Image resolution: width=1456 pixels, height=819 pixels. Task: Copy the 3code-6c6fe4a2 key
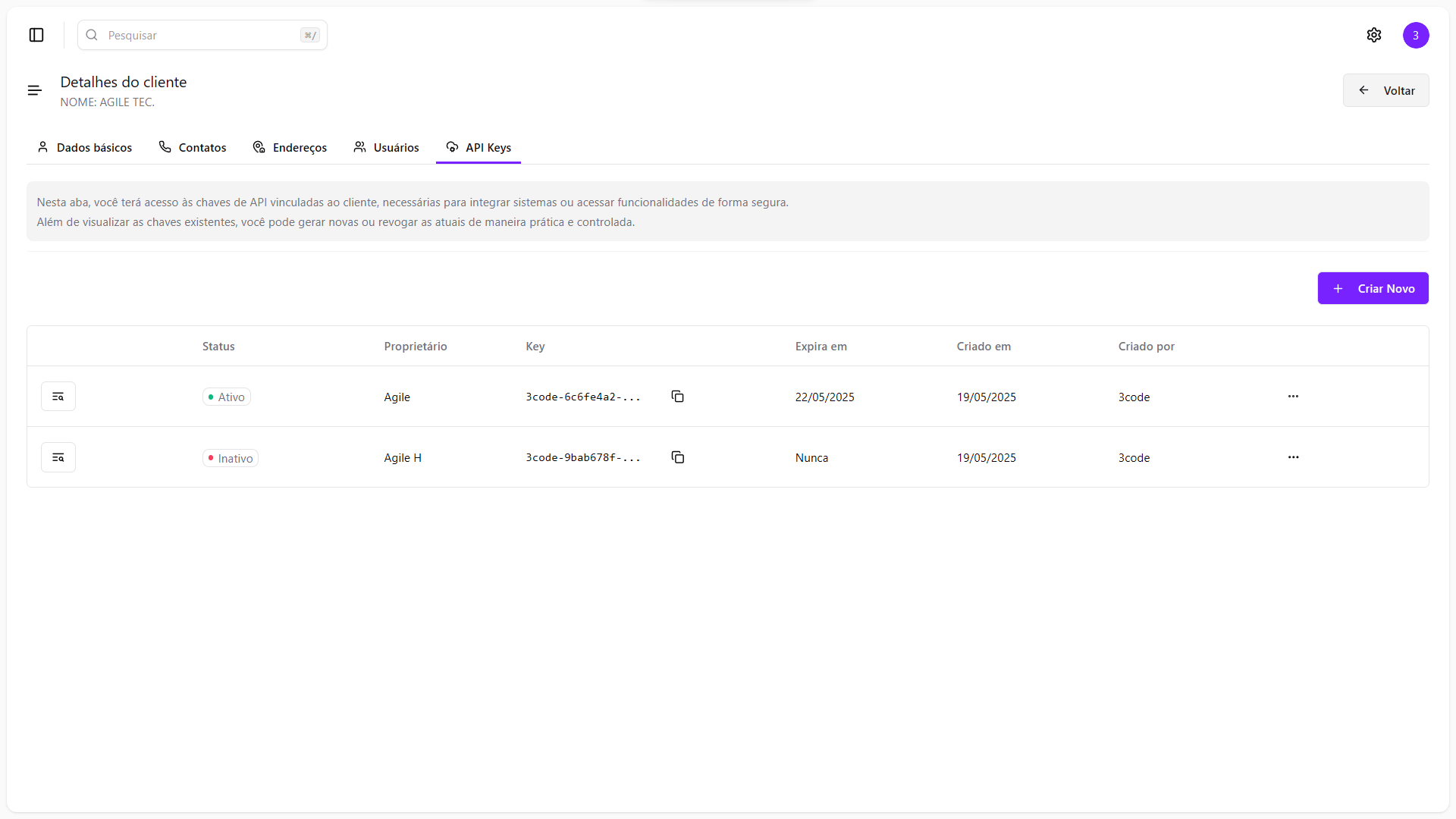[x=678, y=397]
